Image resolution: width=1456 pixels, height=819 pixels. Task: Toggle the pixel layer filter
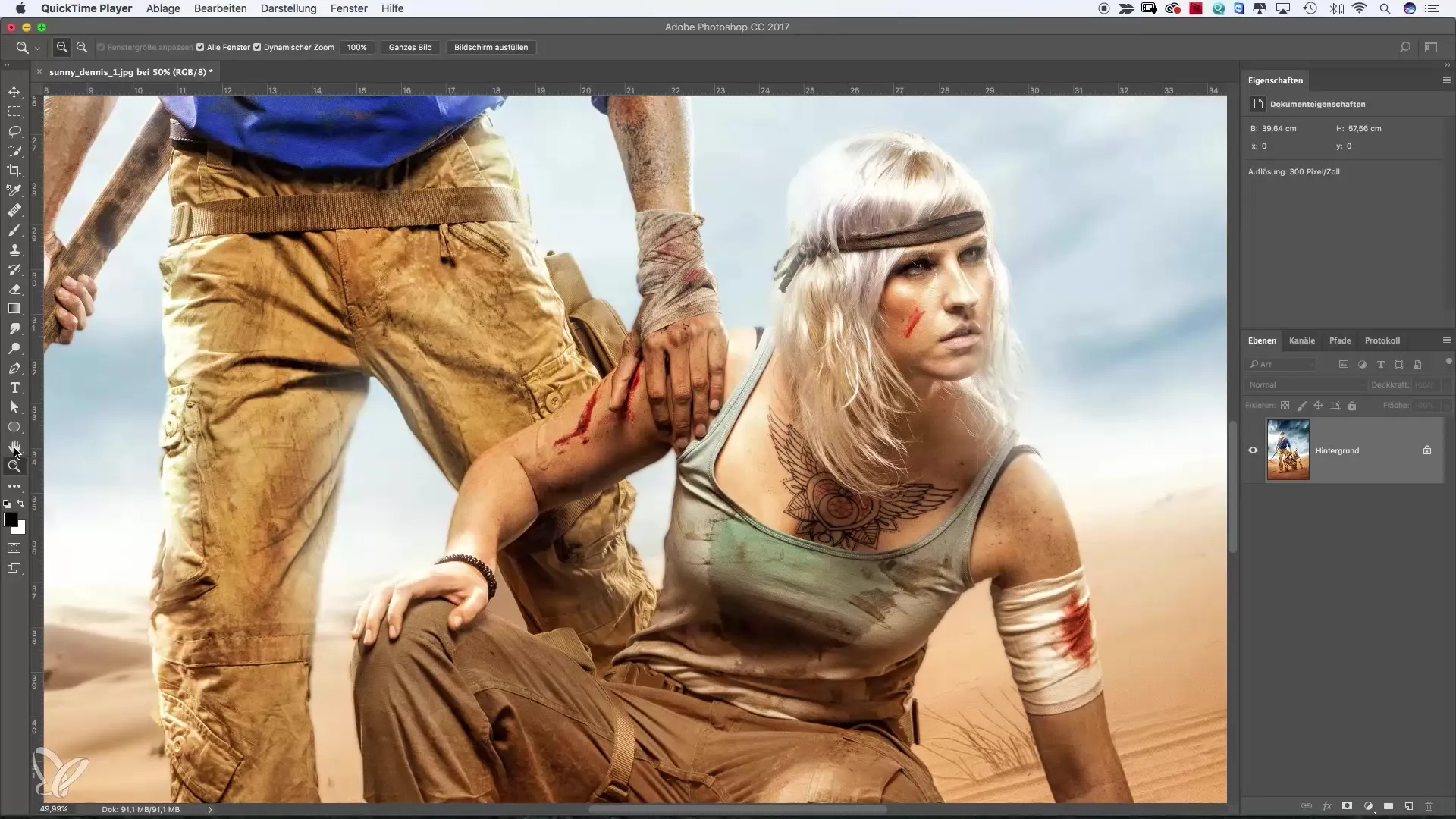tap(1344, 365)
